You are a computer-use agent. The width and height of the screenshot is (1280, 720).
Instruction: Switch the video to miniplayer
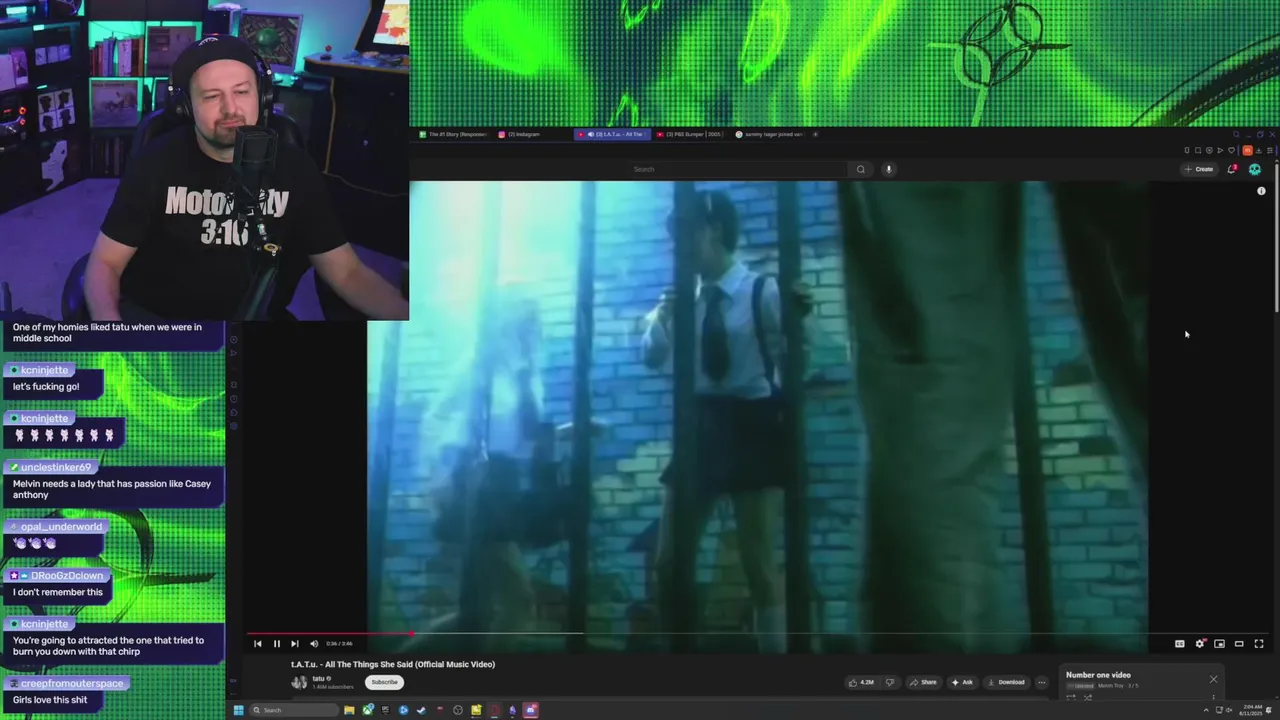pos(1219,644)
